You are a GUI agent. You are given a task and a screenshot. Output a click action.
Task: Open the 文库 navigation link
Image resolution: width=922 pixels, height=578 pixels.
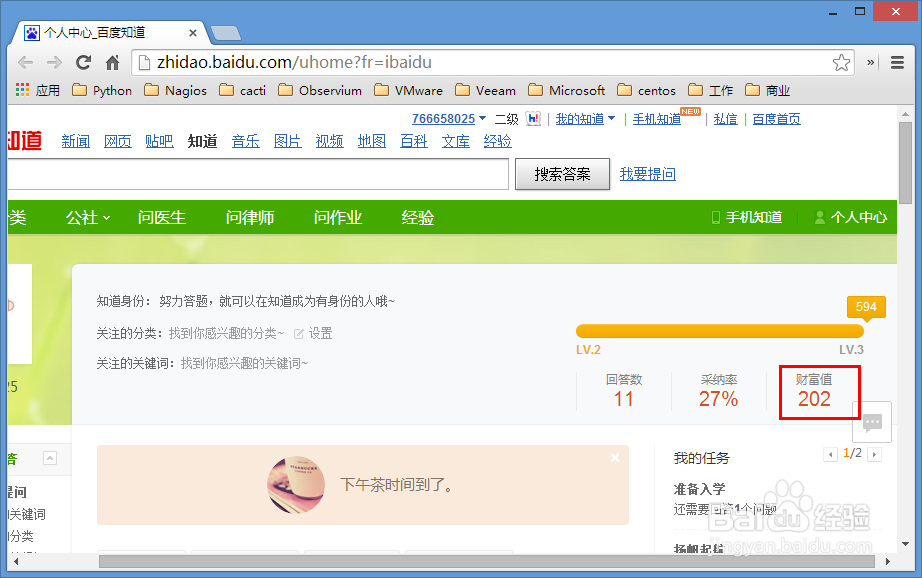(x=456, y=141)
